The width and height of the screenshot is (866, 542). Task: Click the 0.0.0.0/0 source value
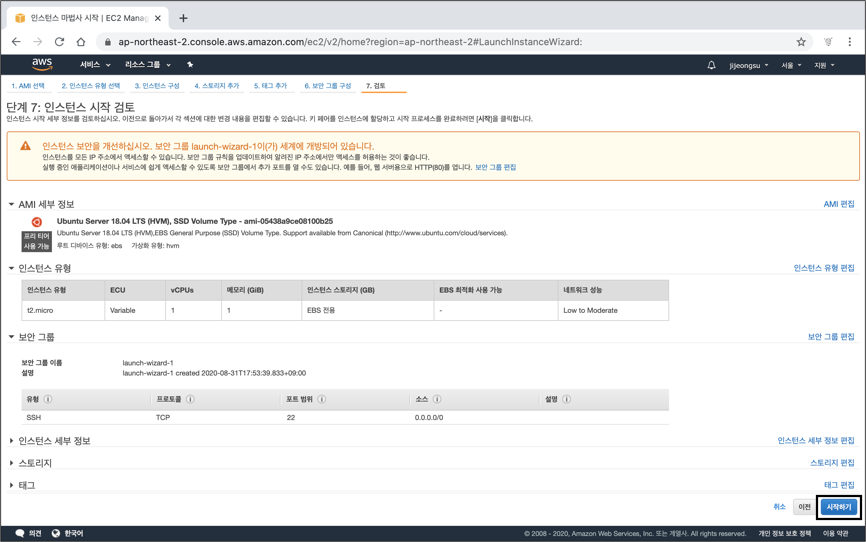coord(429,418)
